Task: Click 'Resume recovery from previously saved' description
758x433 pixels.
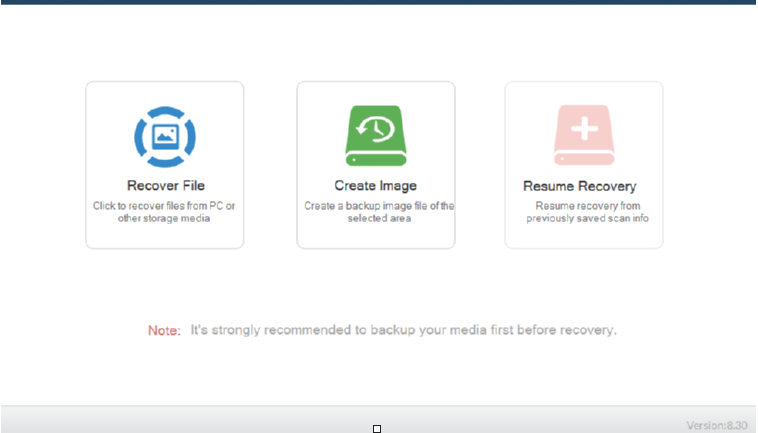Action: (x=587, y=212)
